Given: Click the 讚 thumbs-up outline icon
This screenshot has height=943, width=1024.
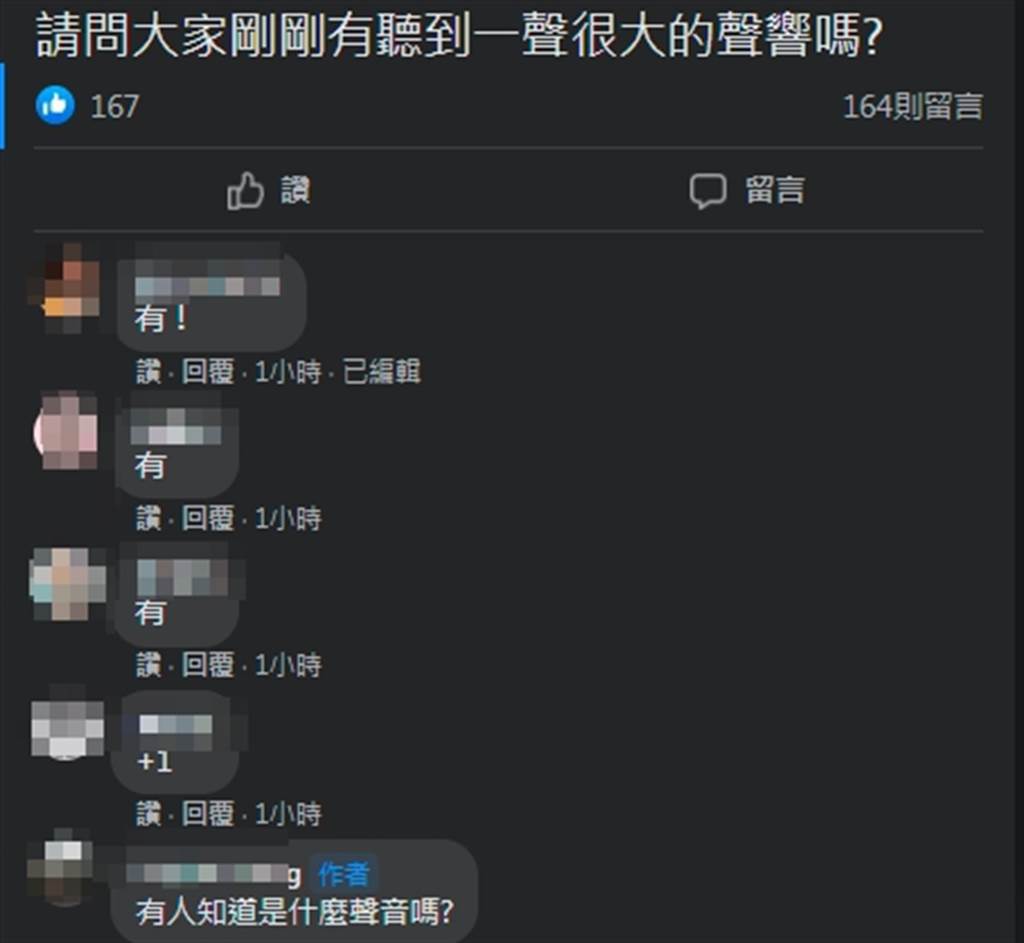Looking at the screenshot, I should [245, 191].
